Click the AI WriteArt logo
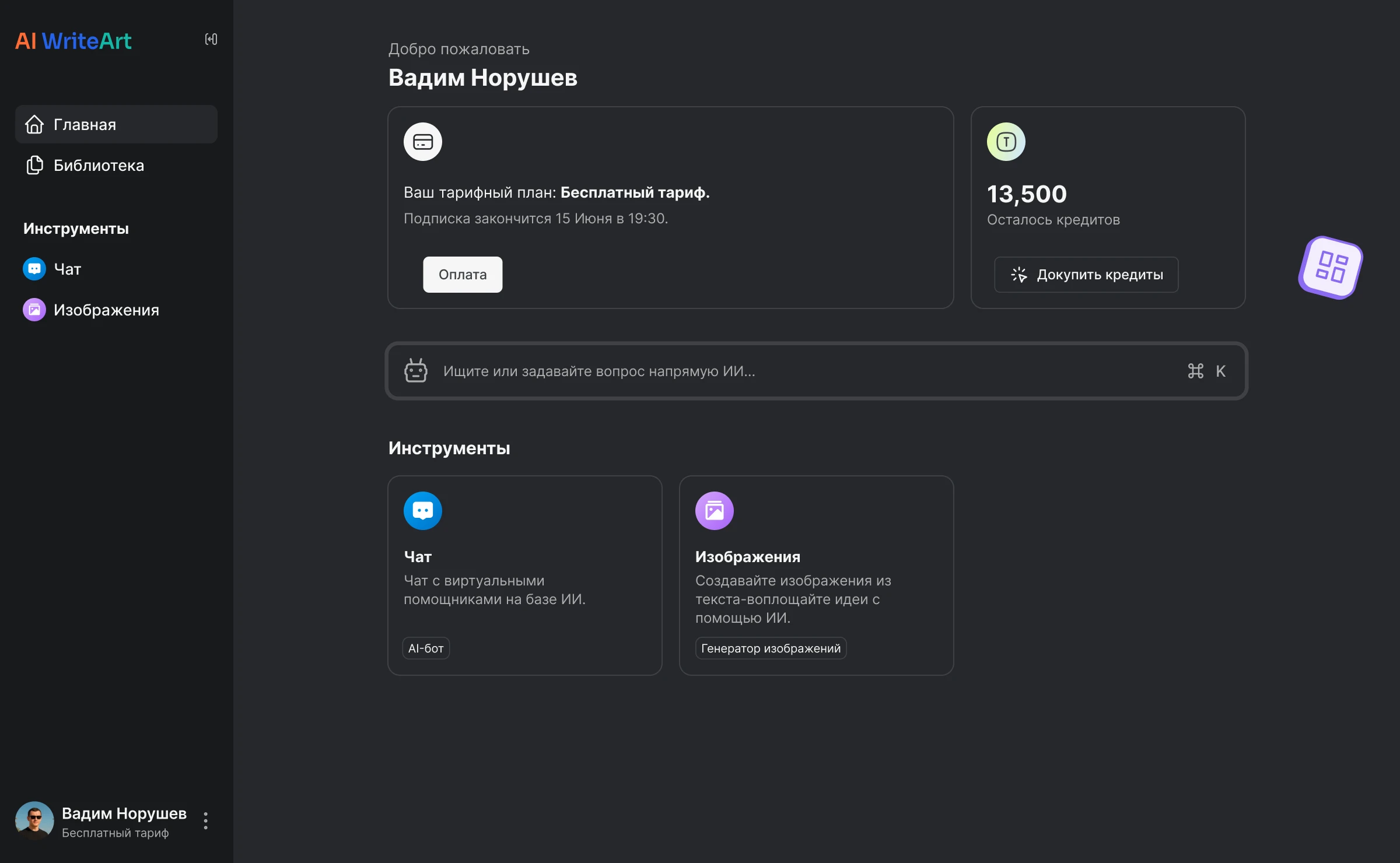Viewport: 1400px width, 863px height. coord(73,41)
